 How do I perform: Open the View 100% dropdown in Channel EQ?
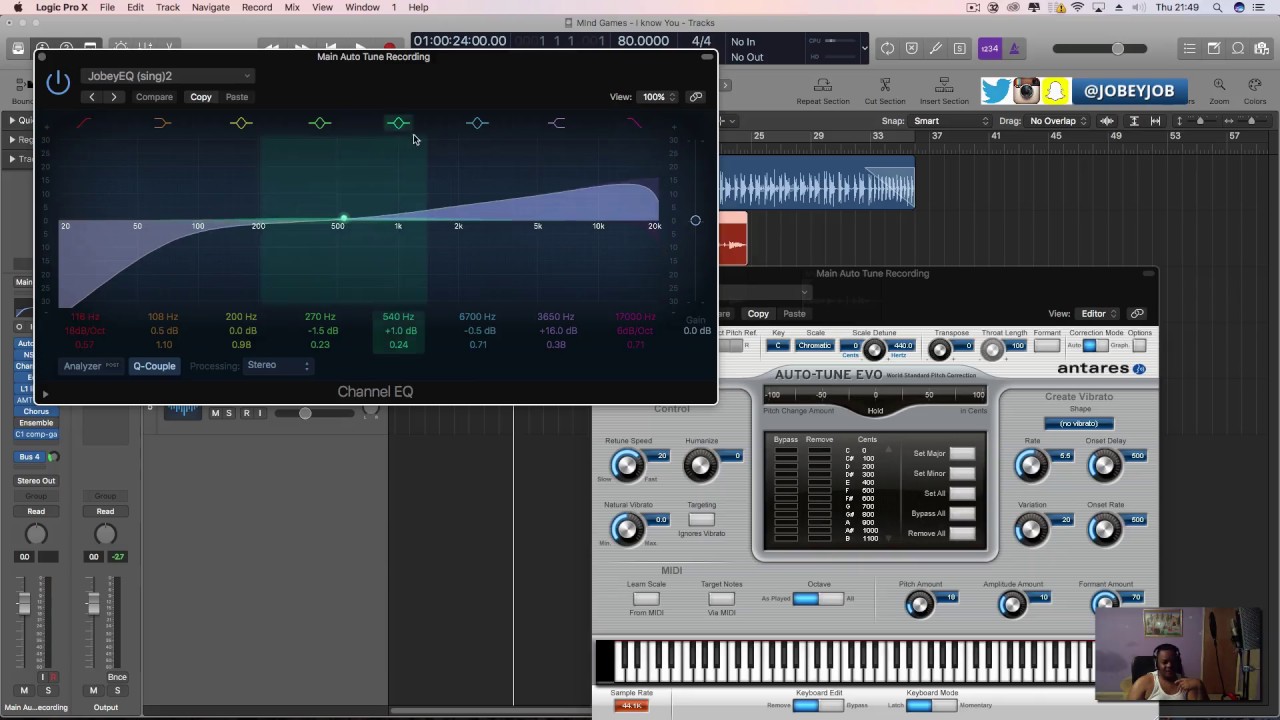coord(658,97)
